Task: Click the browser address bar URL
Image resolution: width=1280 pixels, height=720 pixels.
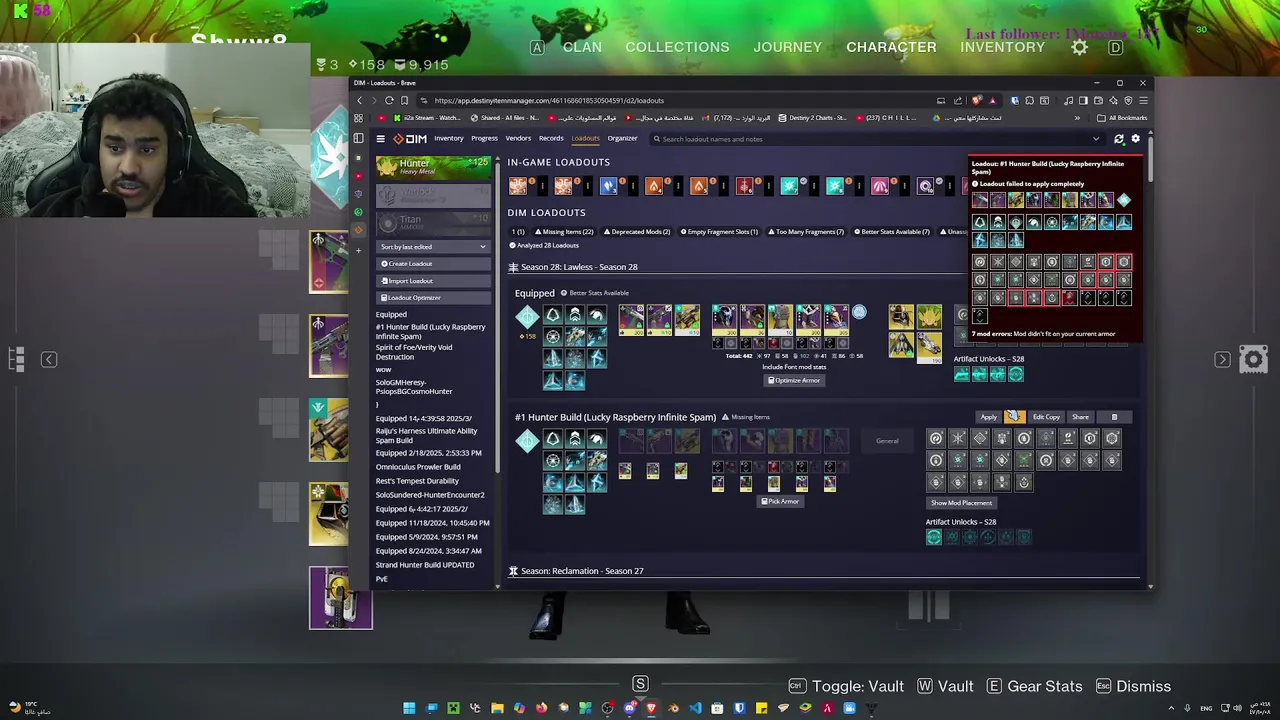Action: [549, 100]
